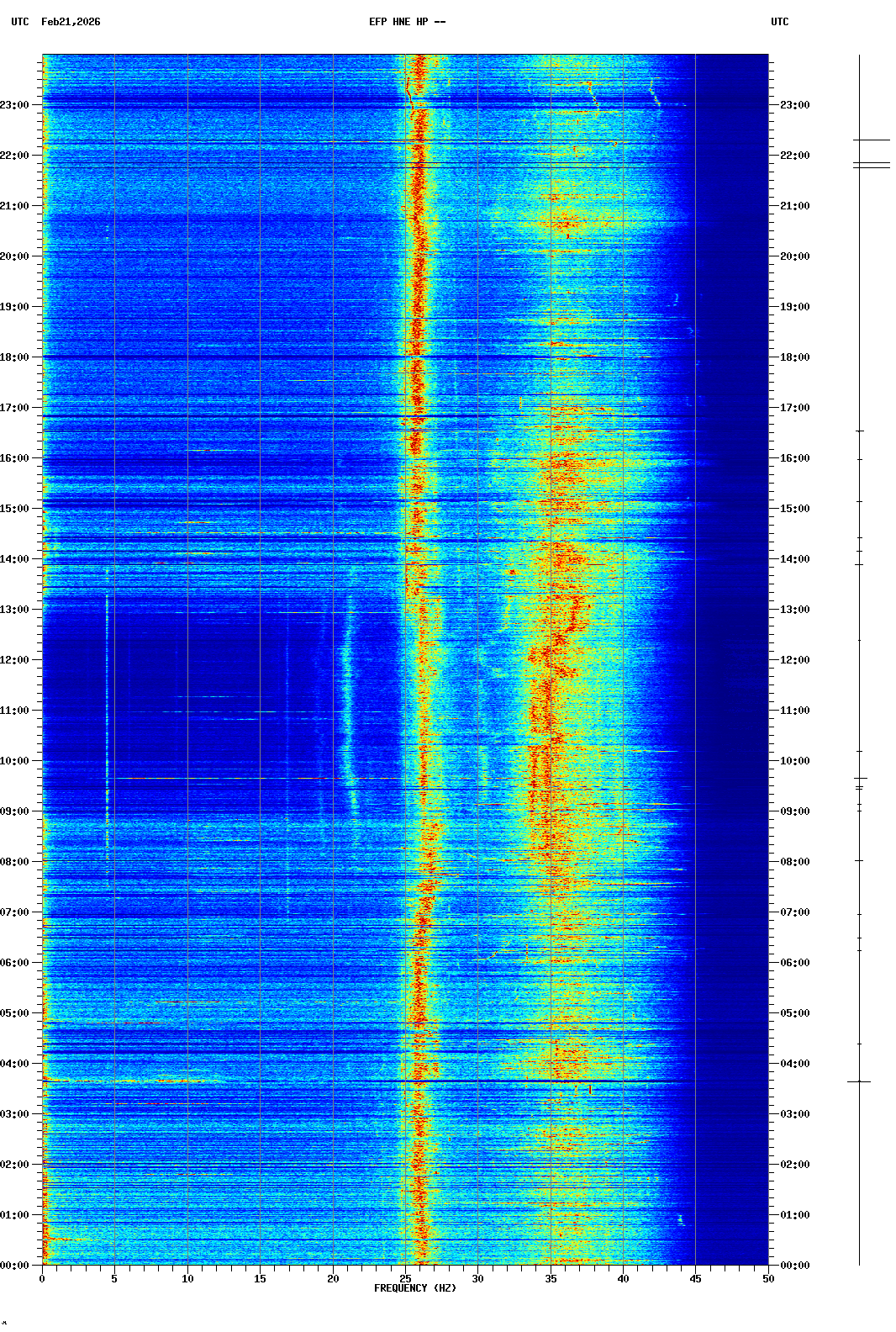
Task: Click the 50 tick on frequency axis
Action: 768,1279
